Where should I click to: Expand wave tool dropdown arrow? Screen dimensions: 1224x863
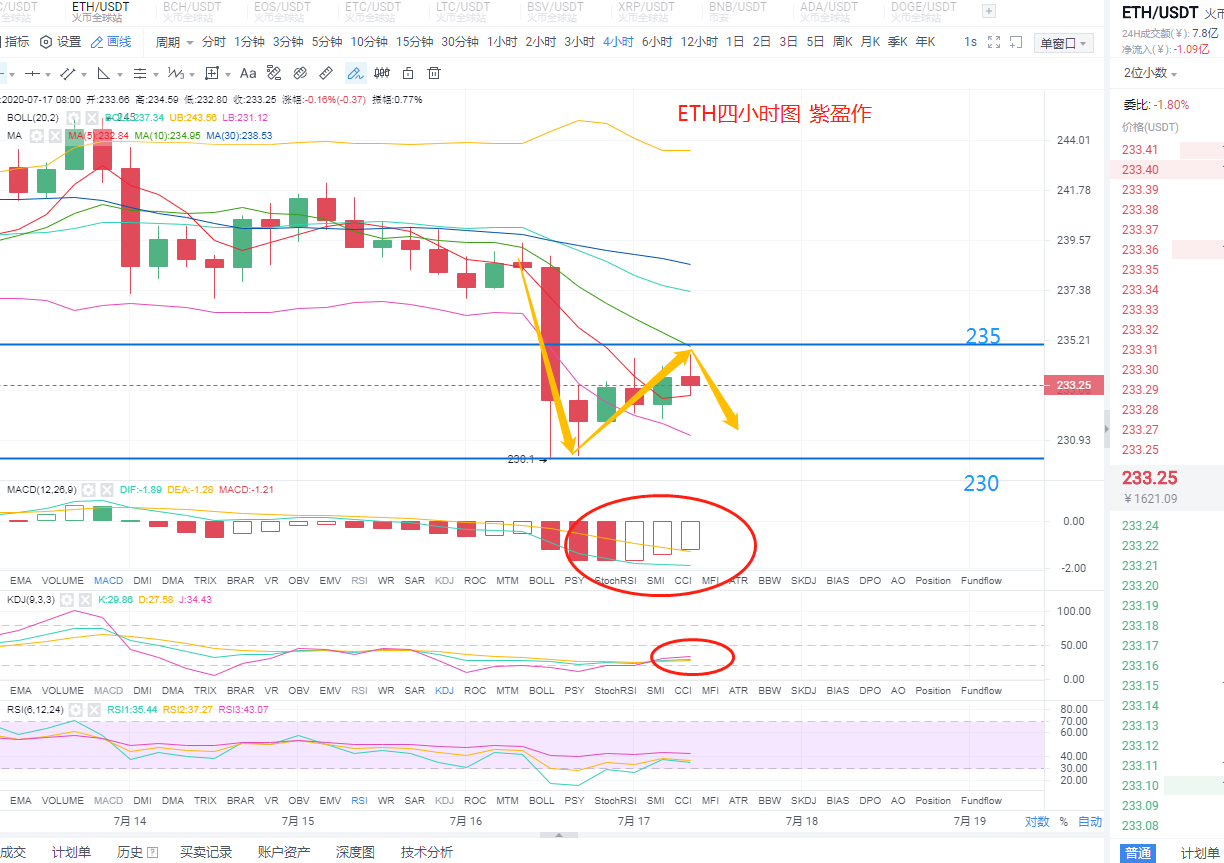point(192,74)
